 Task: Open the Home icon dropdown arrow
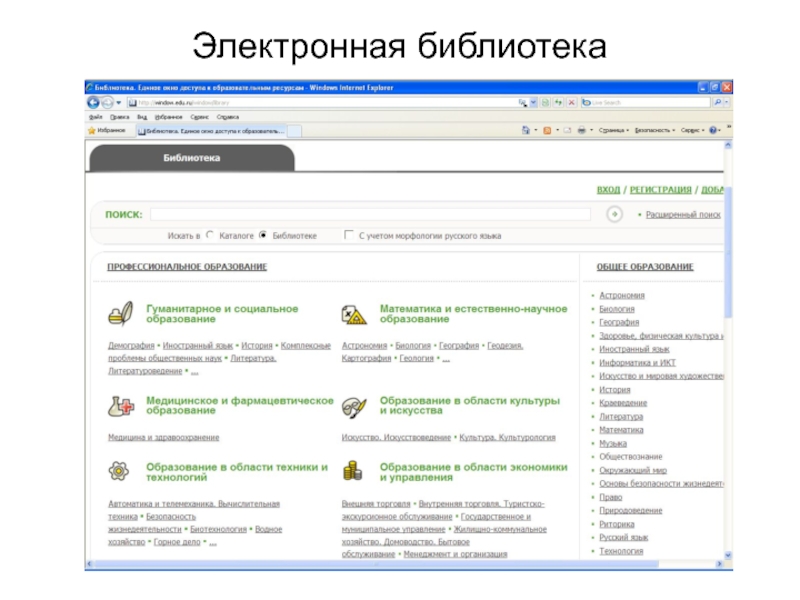(536, 131)
